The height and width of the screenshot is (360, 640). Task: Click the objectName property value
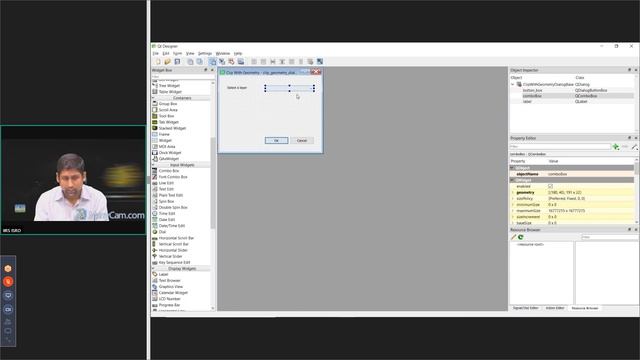click(591, 174)
